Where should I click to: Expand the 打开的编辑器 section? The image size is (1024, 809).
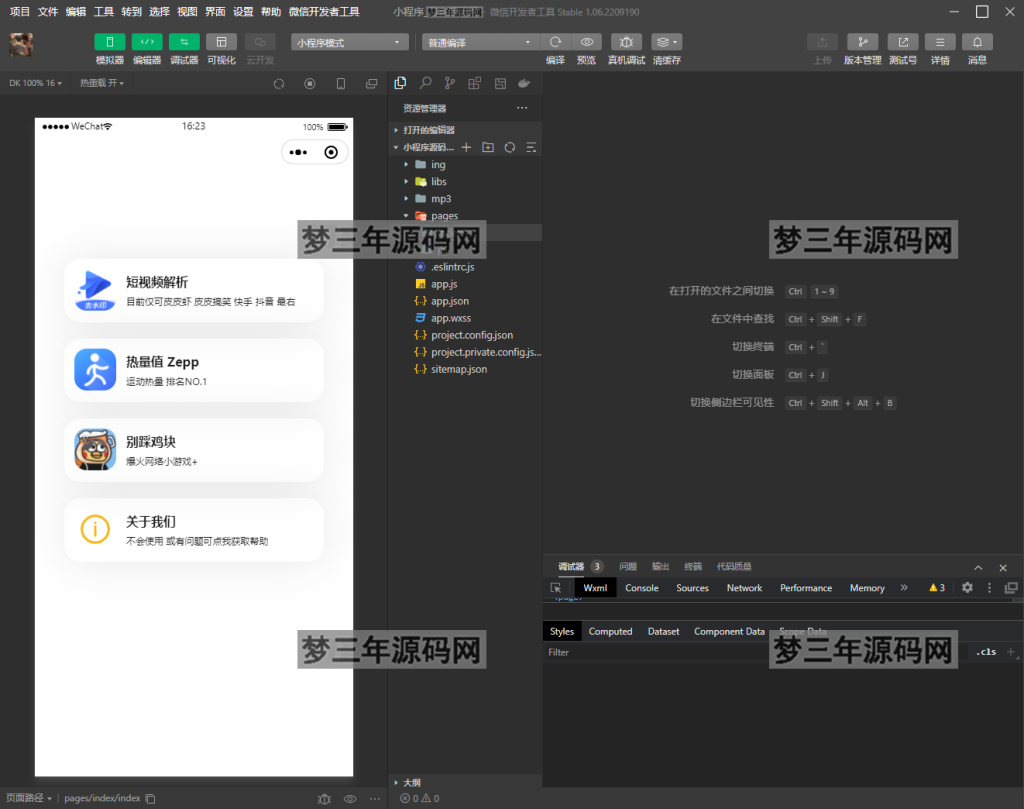[x=465, y=130]
